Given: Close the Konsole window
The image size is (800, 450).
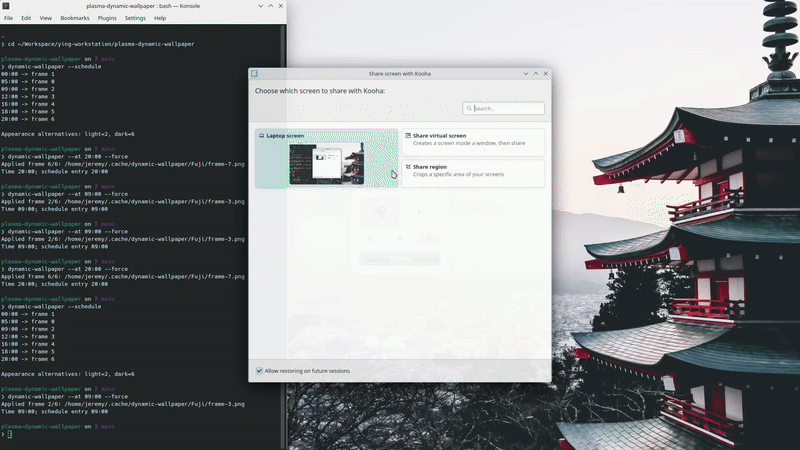Looking at the screenshot, I should [280, 6].
